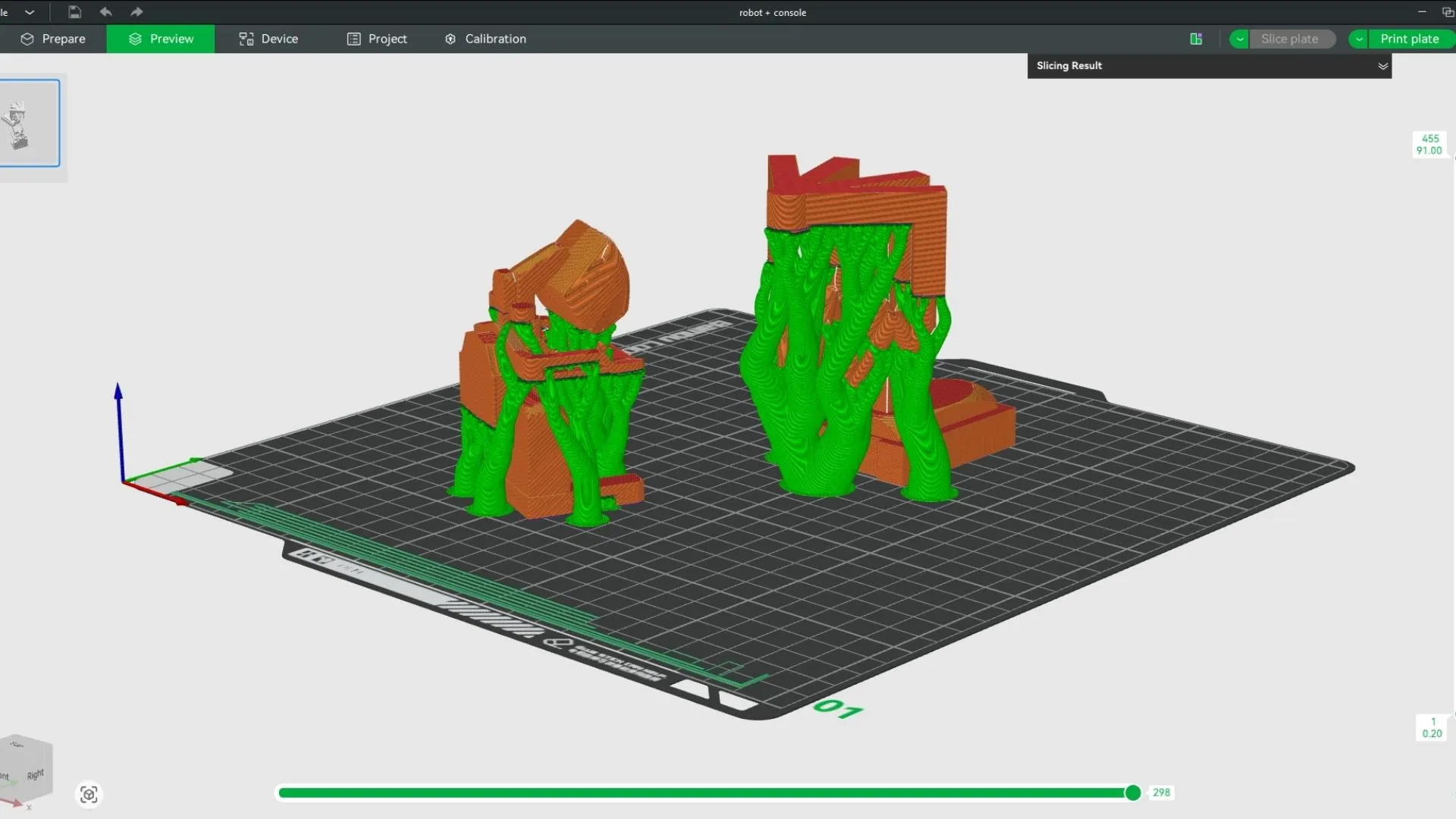Open the Slice plate dropdown arrow

1240,39
